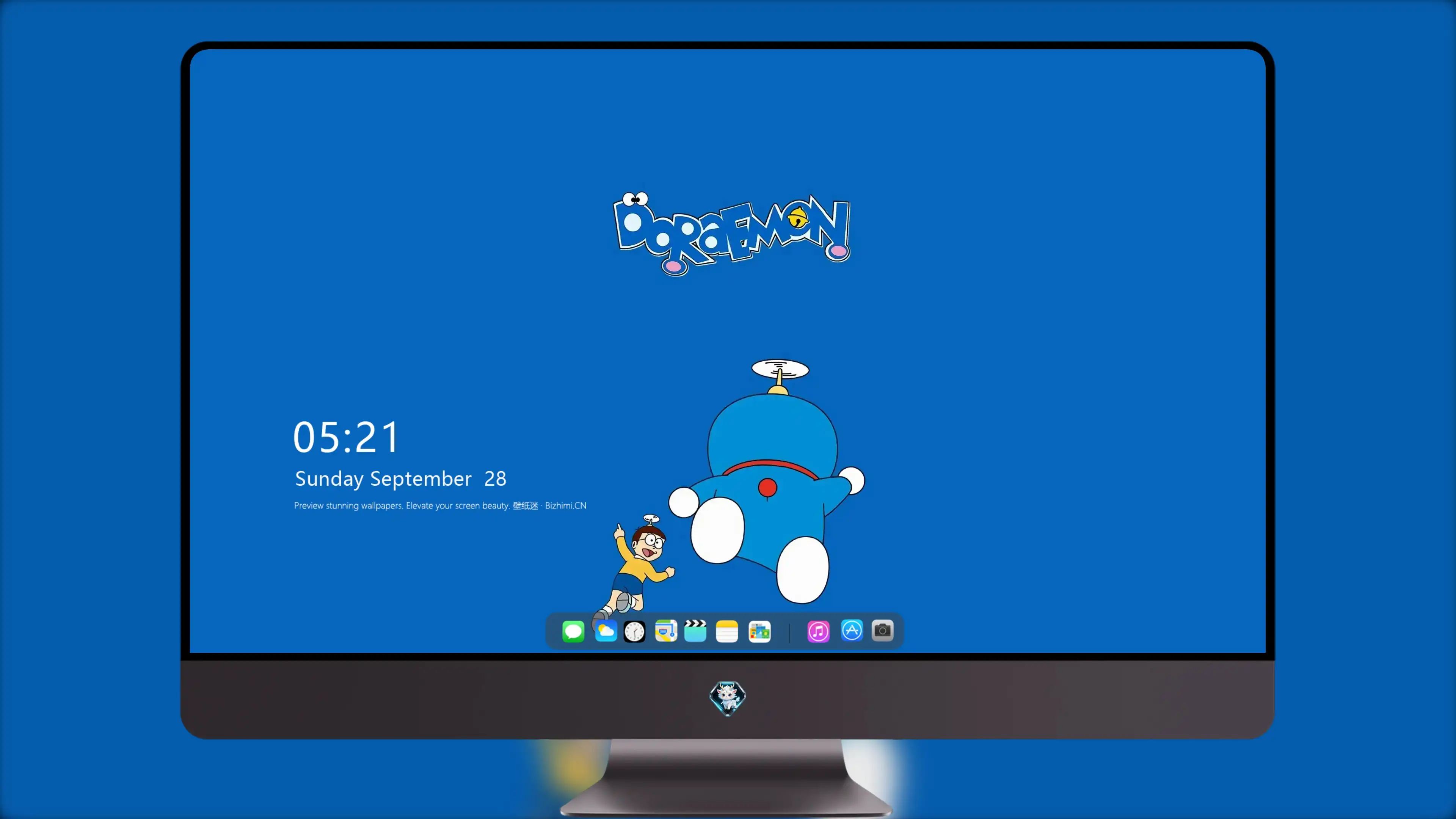Screen dimensions: 1456x819
Task: Open the gray Camera app in the dock
Action: pyautogui.click(x=882, y=630)
